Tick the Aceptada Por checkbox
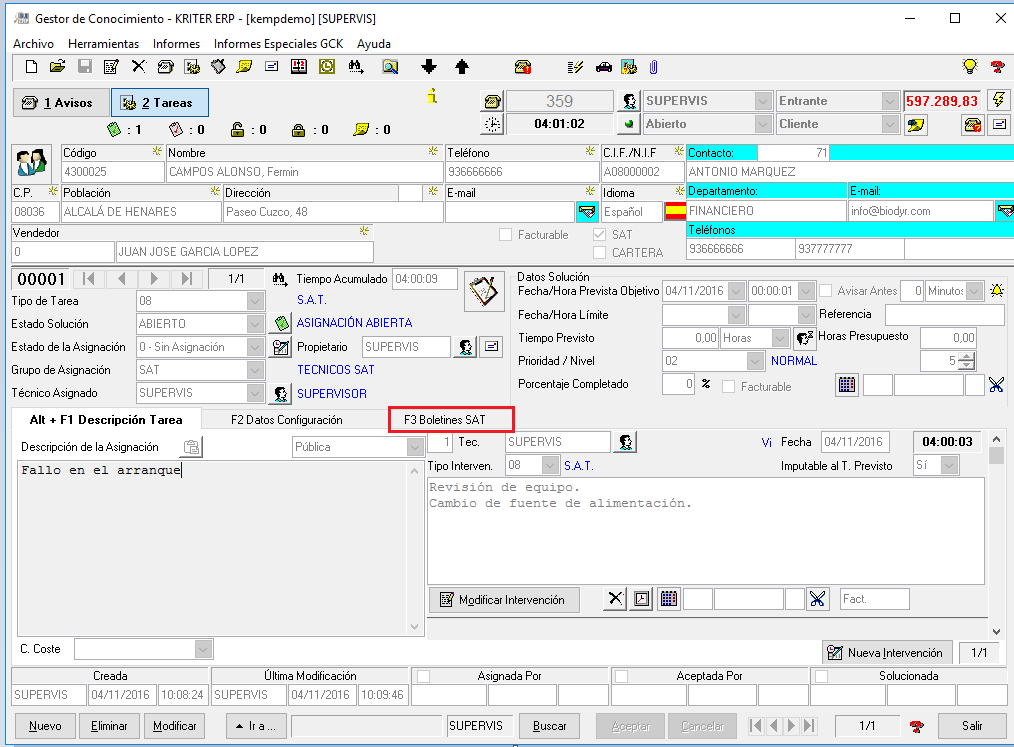 pos(621,677)
